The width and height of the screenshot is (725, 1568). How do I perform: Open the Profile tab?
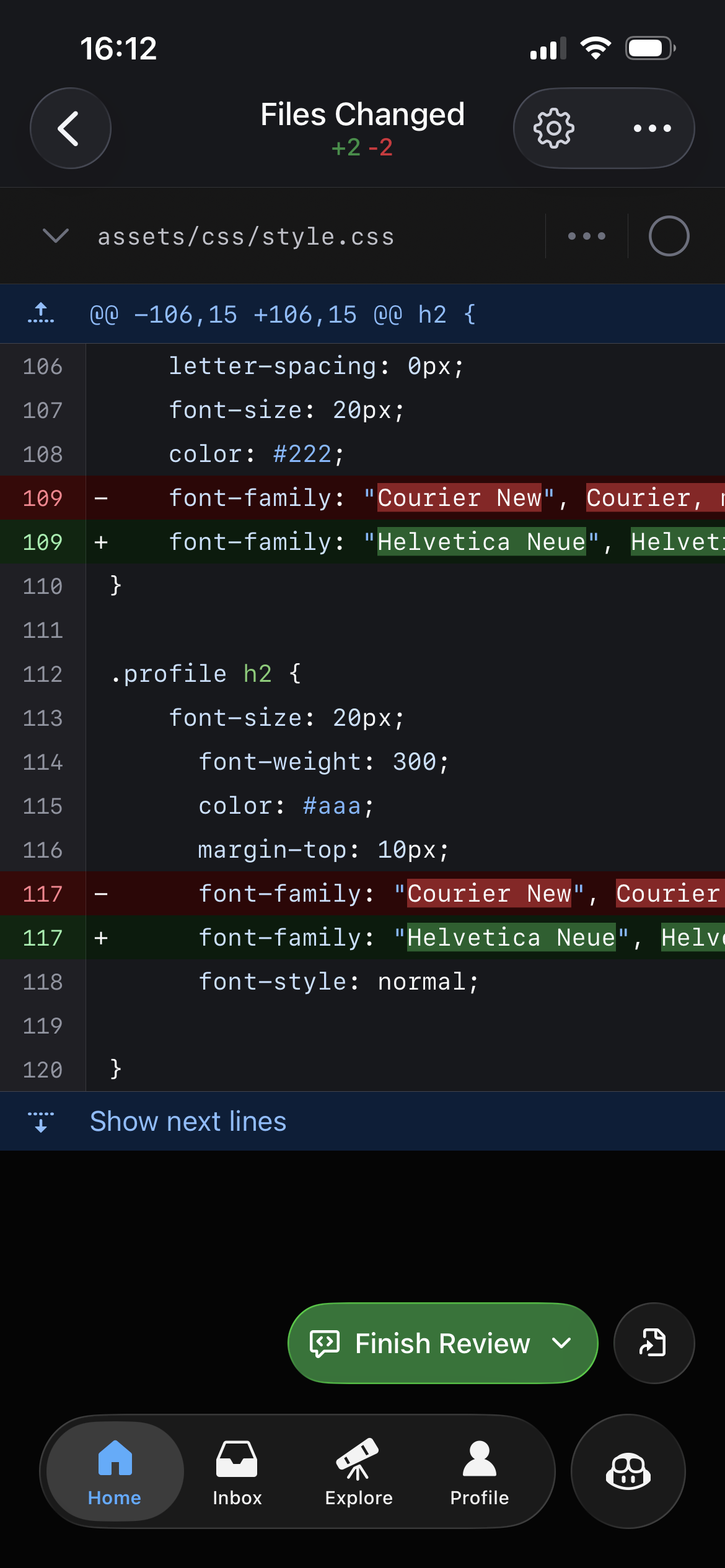(x=479, y=1471)
